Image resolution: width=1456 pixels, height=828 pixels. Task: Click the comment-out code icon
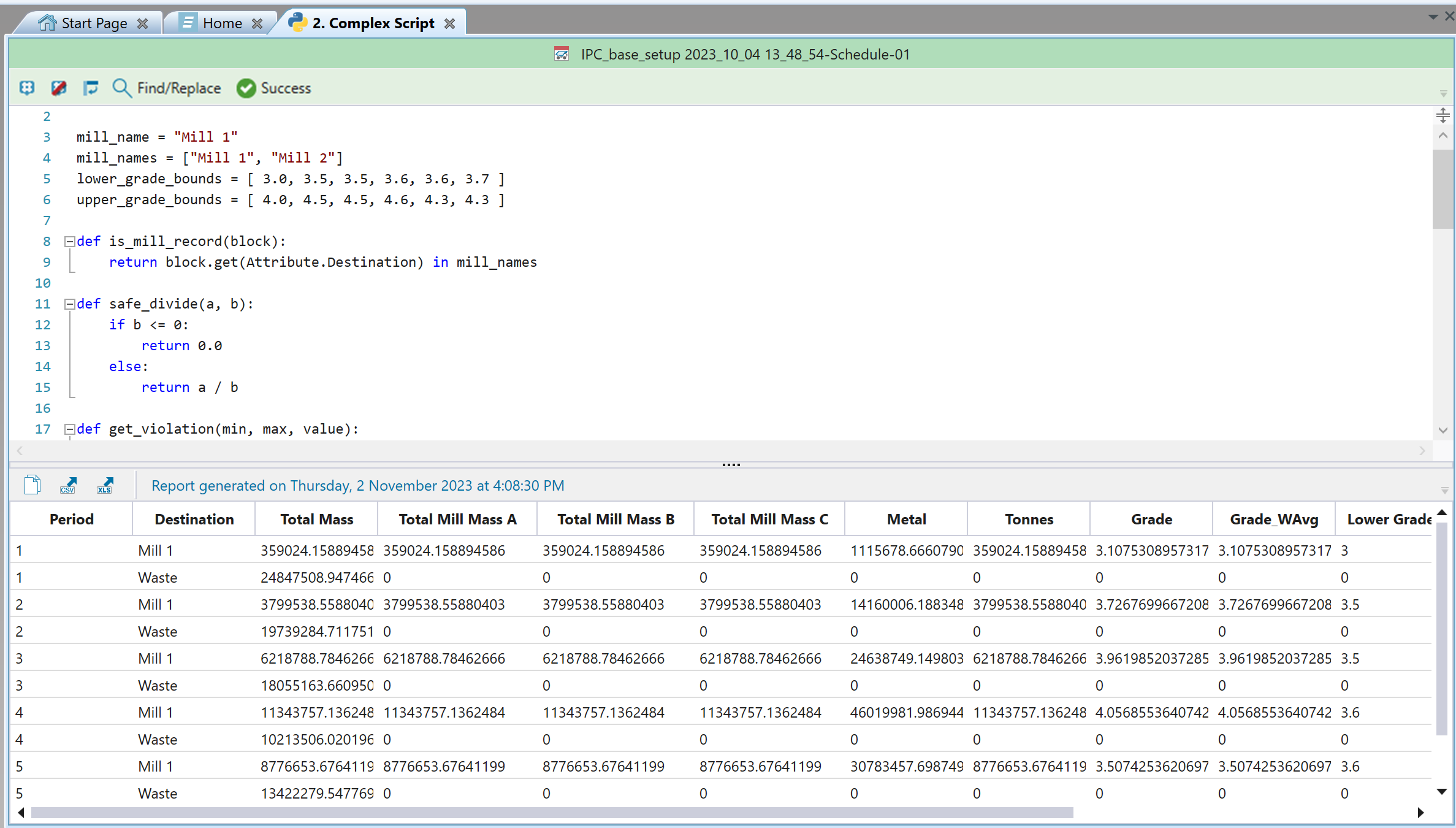point(26,88)
